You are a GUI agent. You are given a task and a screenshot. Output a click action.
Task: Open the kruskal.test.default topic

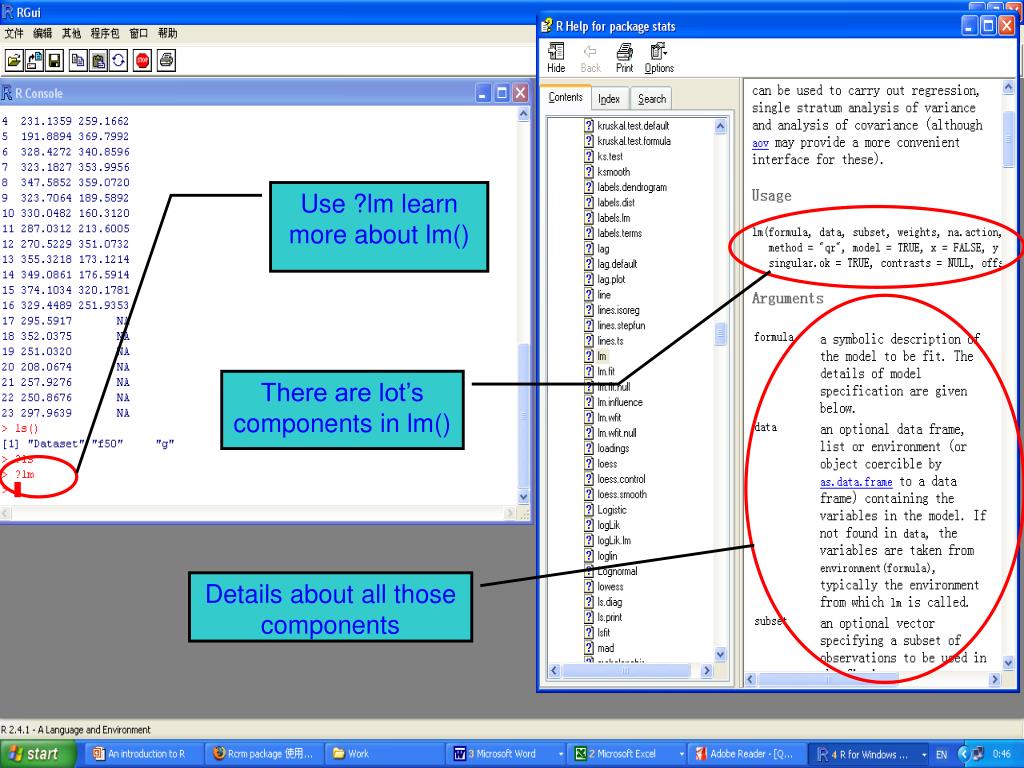633,125
